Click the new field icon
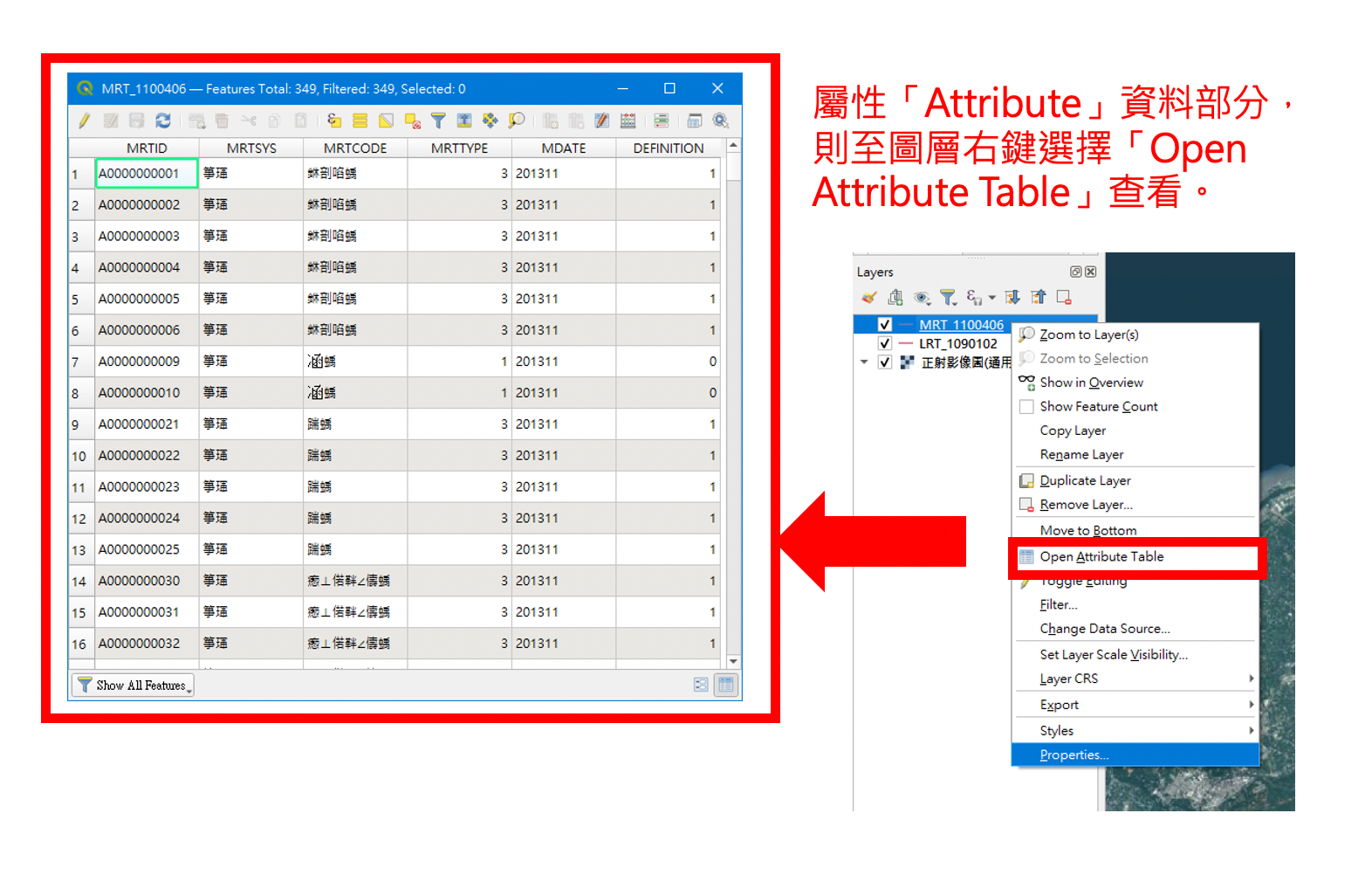This screenshot has height=882, width=1372. [x=550, y=121]
